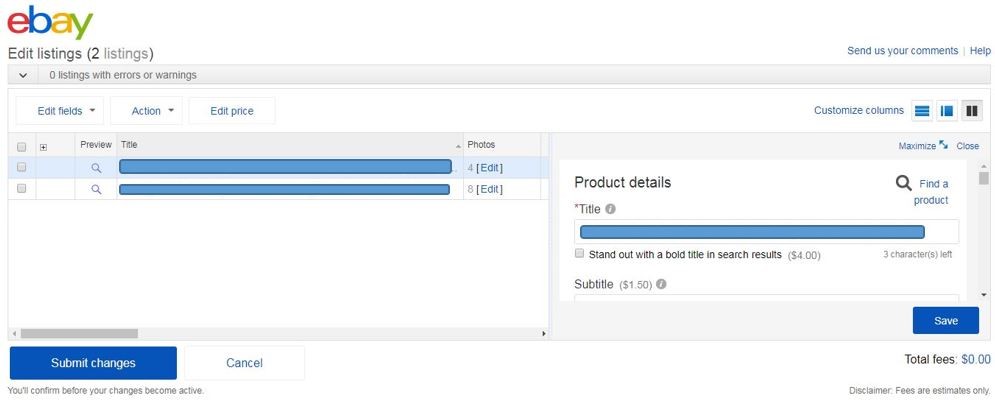
Task: Check the first listing's checkbox
Action: [x=22, y=168]
